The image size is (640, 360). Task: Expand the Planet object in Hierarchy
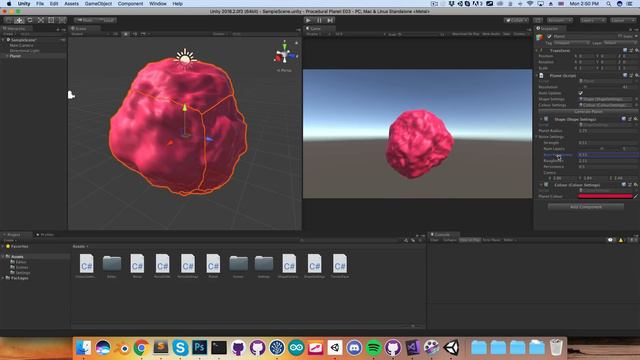(x=7, y=56)
